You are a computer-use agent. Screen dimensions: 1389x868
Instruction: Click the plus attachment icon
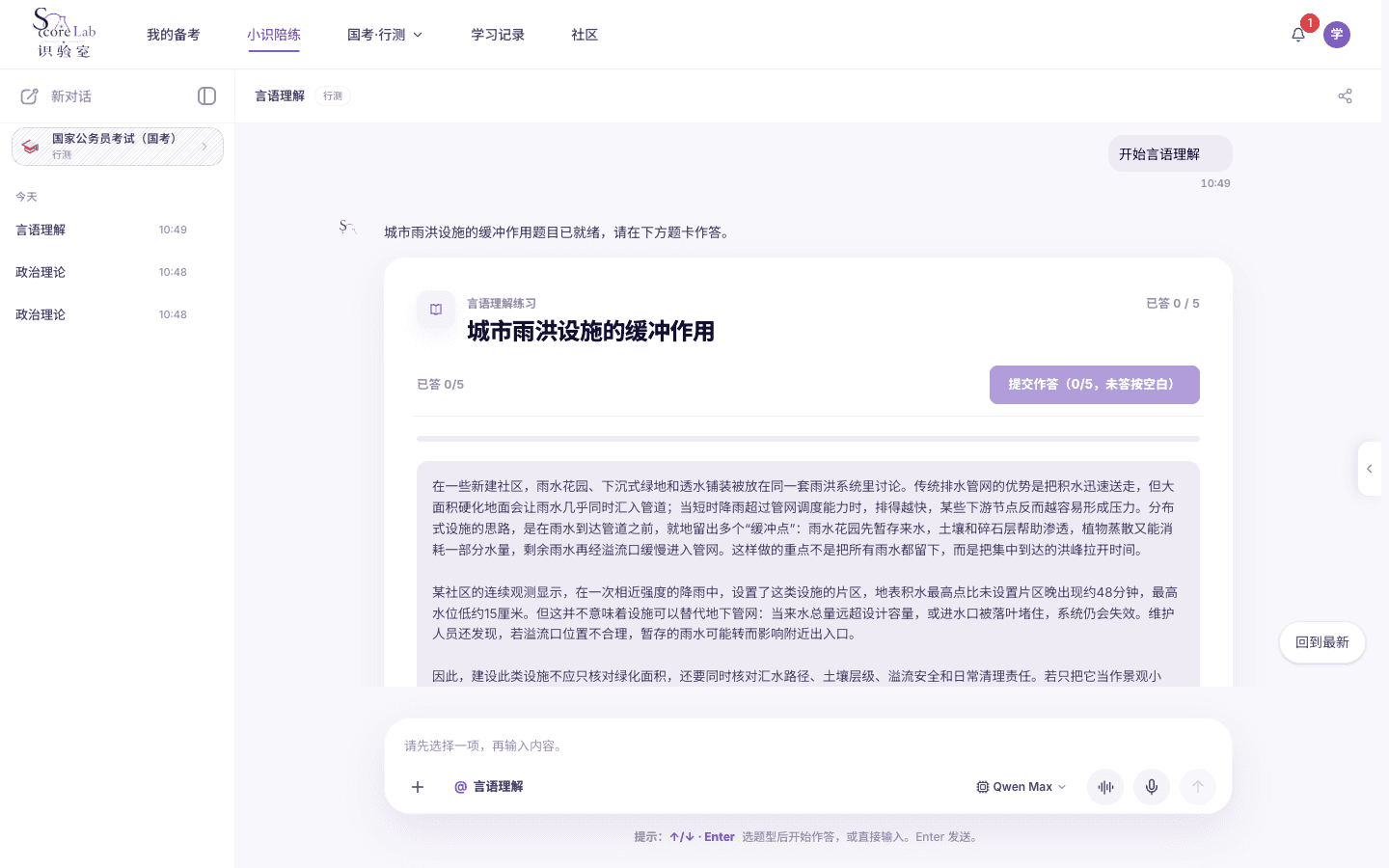pyautogui.click(x=418, y=787)
